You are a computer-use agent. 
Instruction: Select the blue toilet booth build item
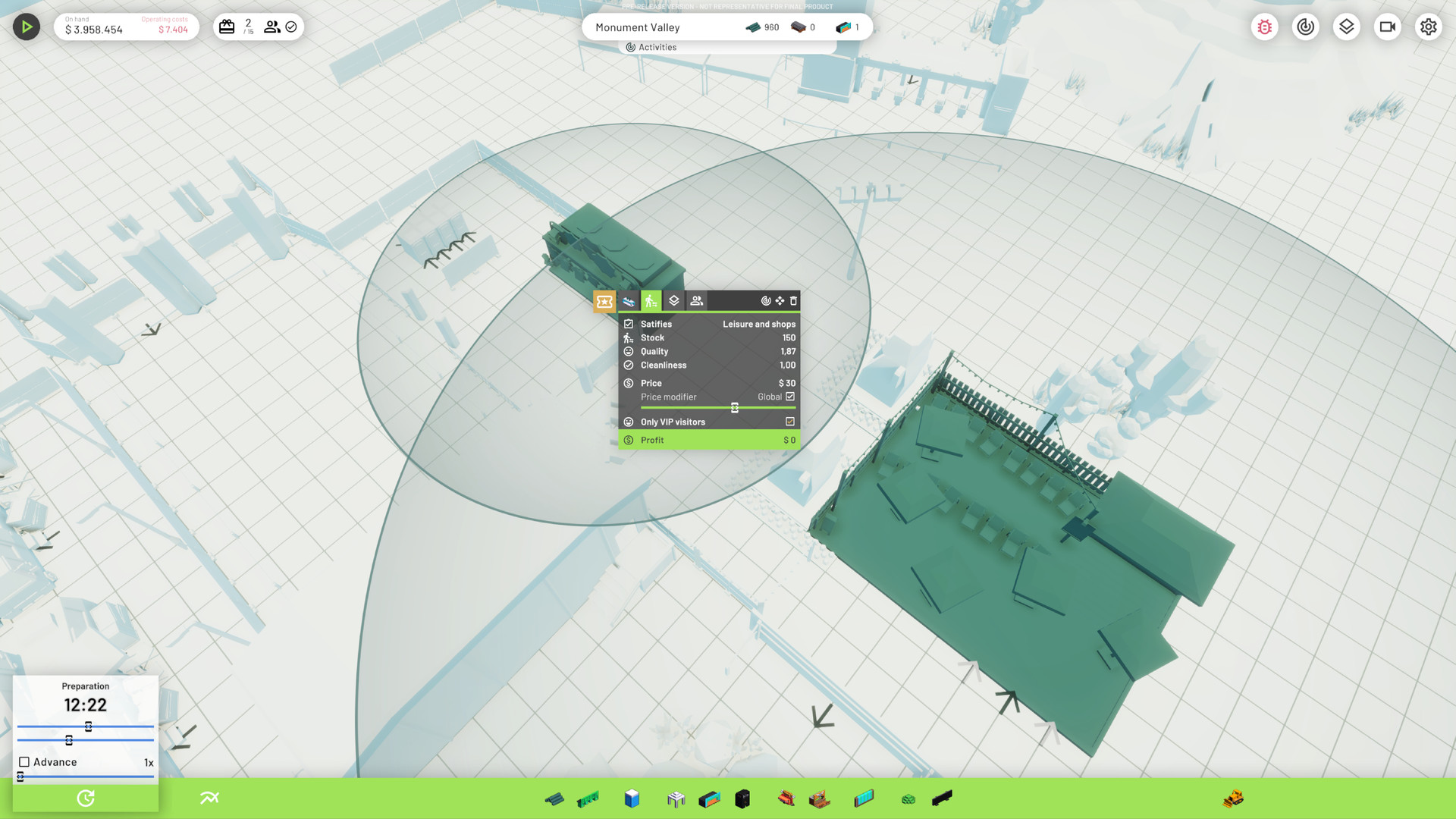coord(632,799)
